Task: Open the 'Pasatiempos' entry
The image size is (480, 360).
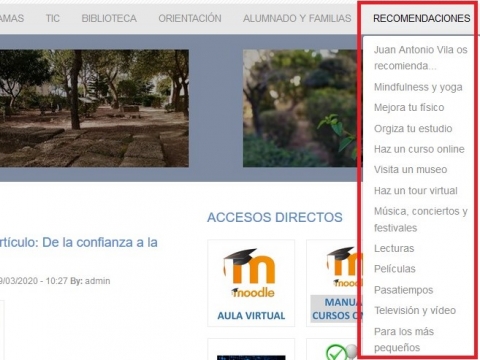Action: click(x=403, y=290)
